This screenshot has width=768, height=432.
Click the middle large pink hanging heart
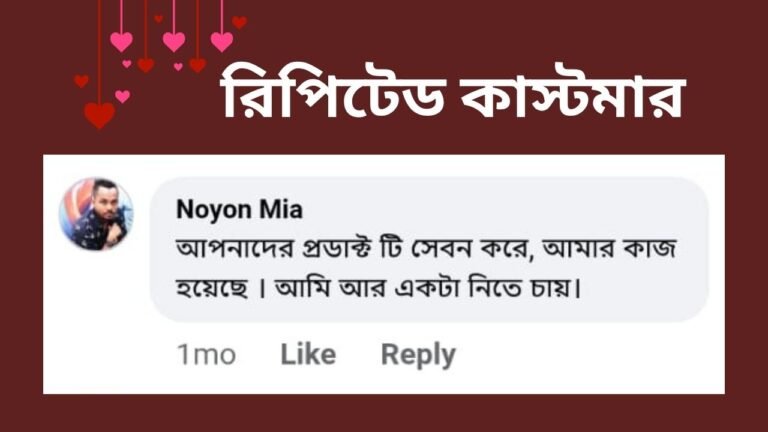pyautogui.click(x=174, y=41)
